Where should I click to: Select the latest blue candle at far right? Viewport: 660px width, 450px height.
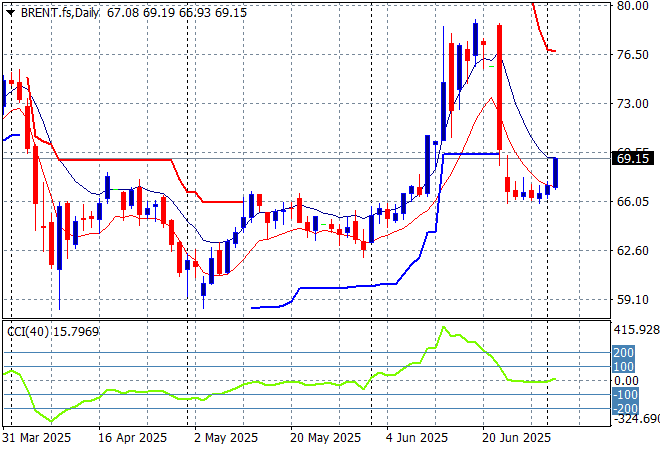(x=555, y=173)
